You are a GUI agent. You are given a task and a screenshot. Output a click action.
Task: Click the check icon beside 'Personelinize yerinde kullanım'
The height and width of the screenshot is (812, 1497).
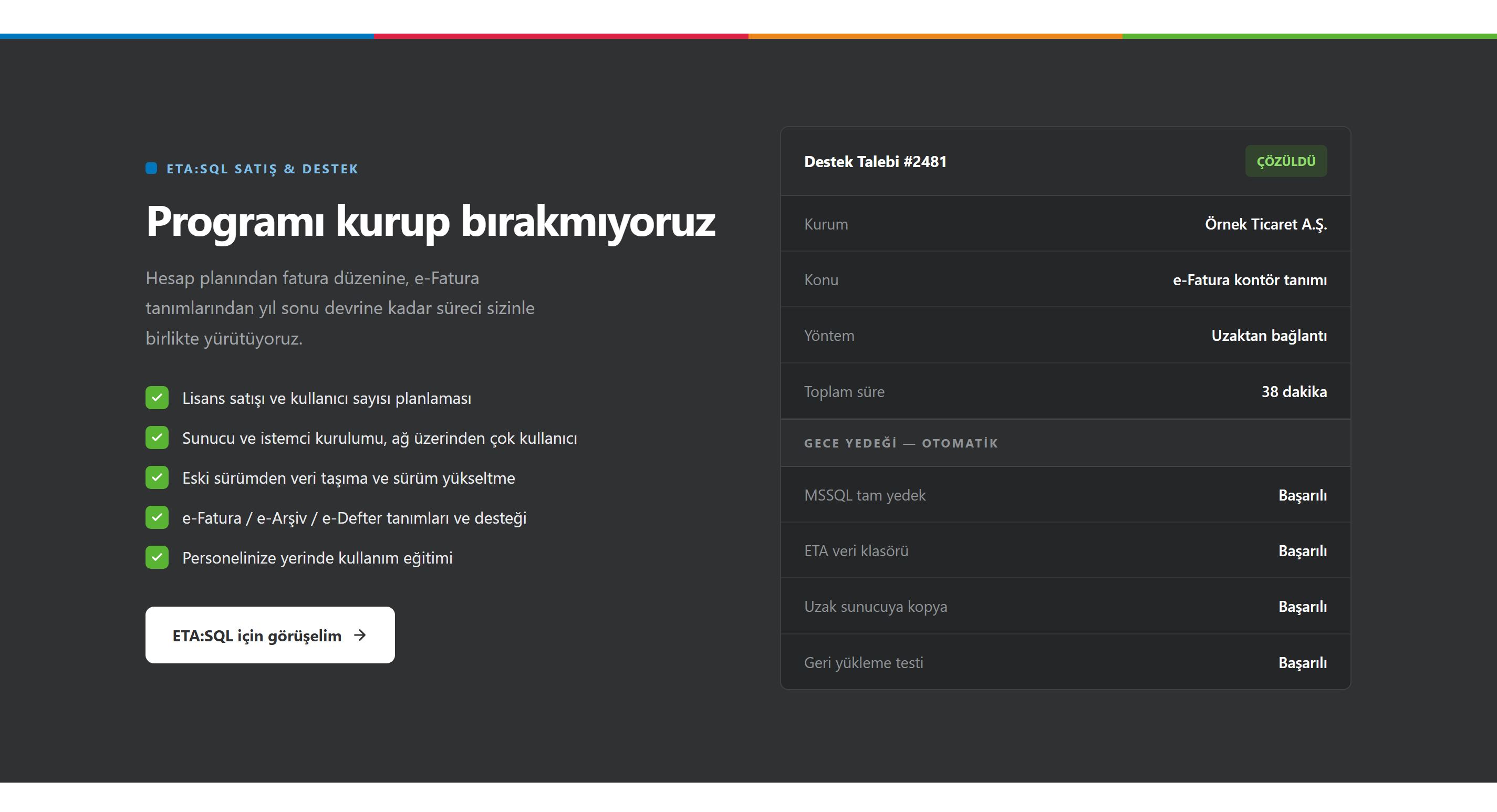pos(157,557)
